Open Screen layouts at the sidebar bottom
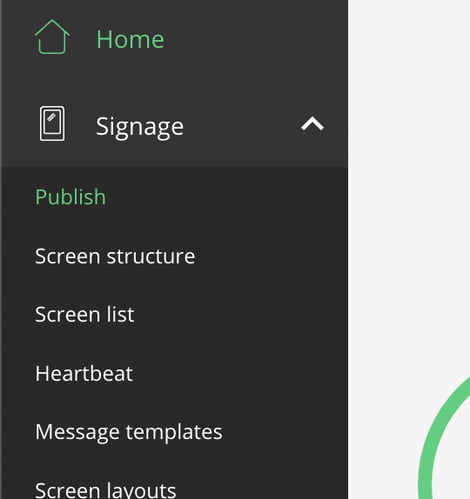The width and height of the screenshot is (470, 499). coord(105,491)
